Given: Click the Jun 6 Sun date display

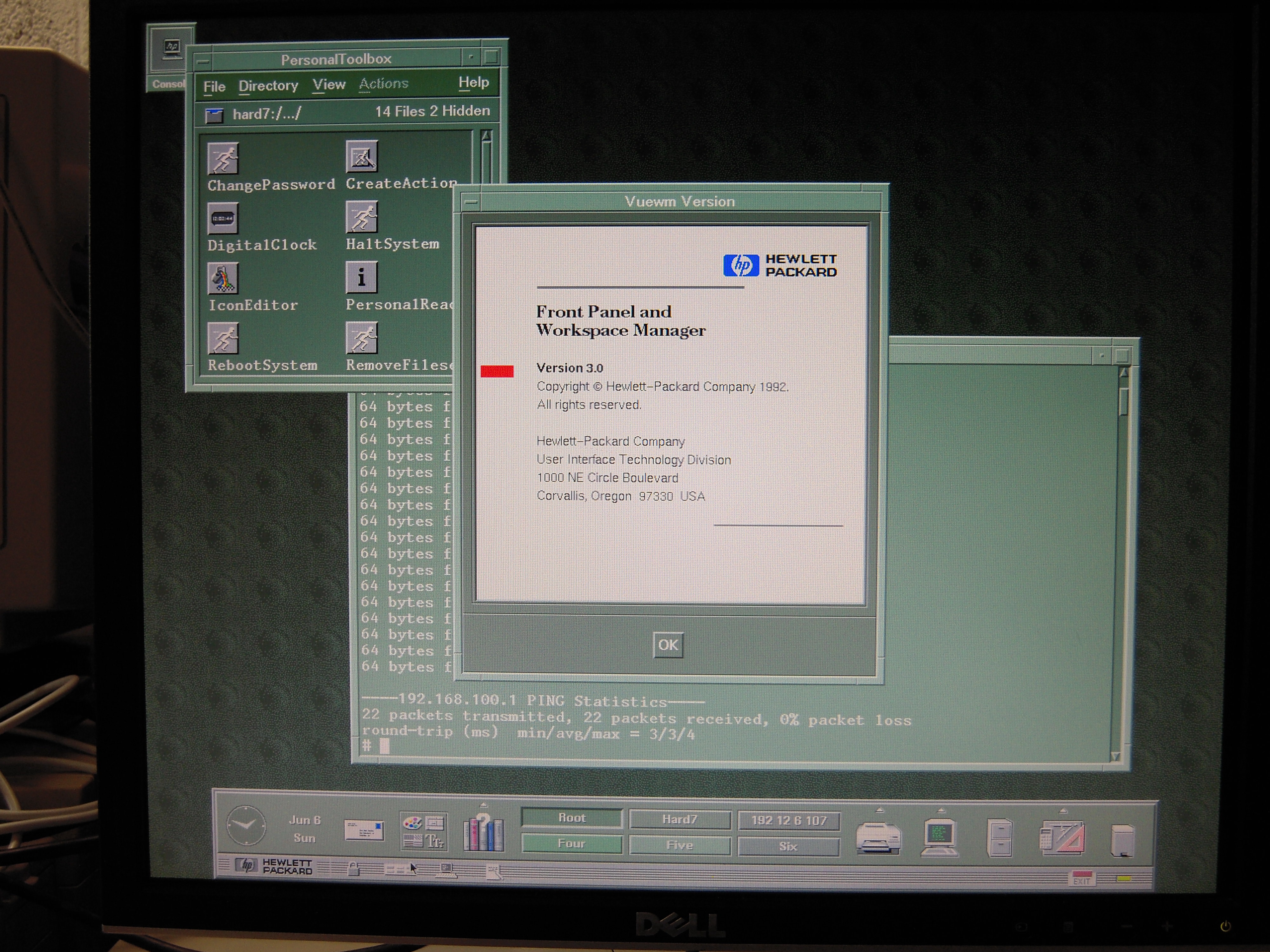Looking at the screenshot, I should 305,829.
